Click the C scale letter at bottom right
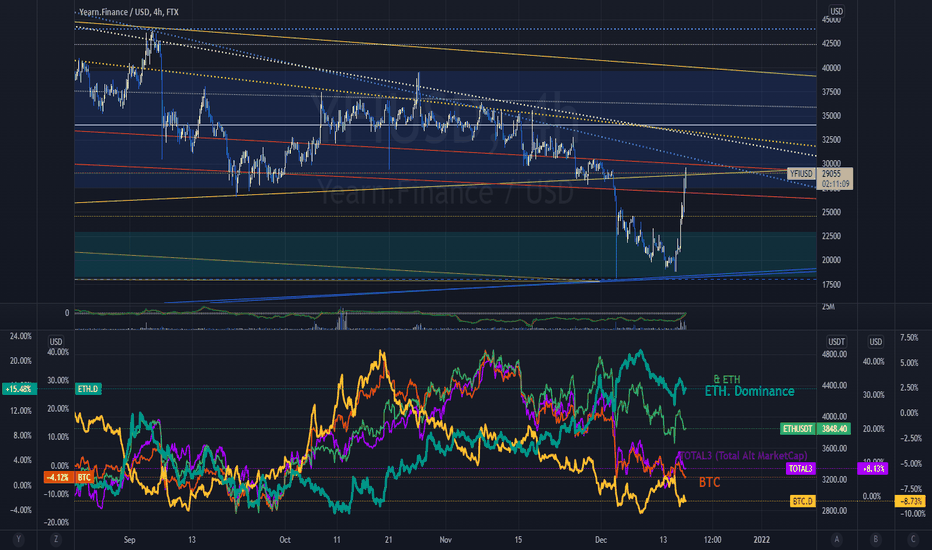 pos(913,539)
